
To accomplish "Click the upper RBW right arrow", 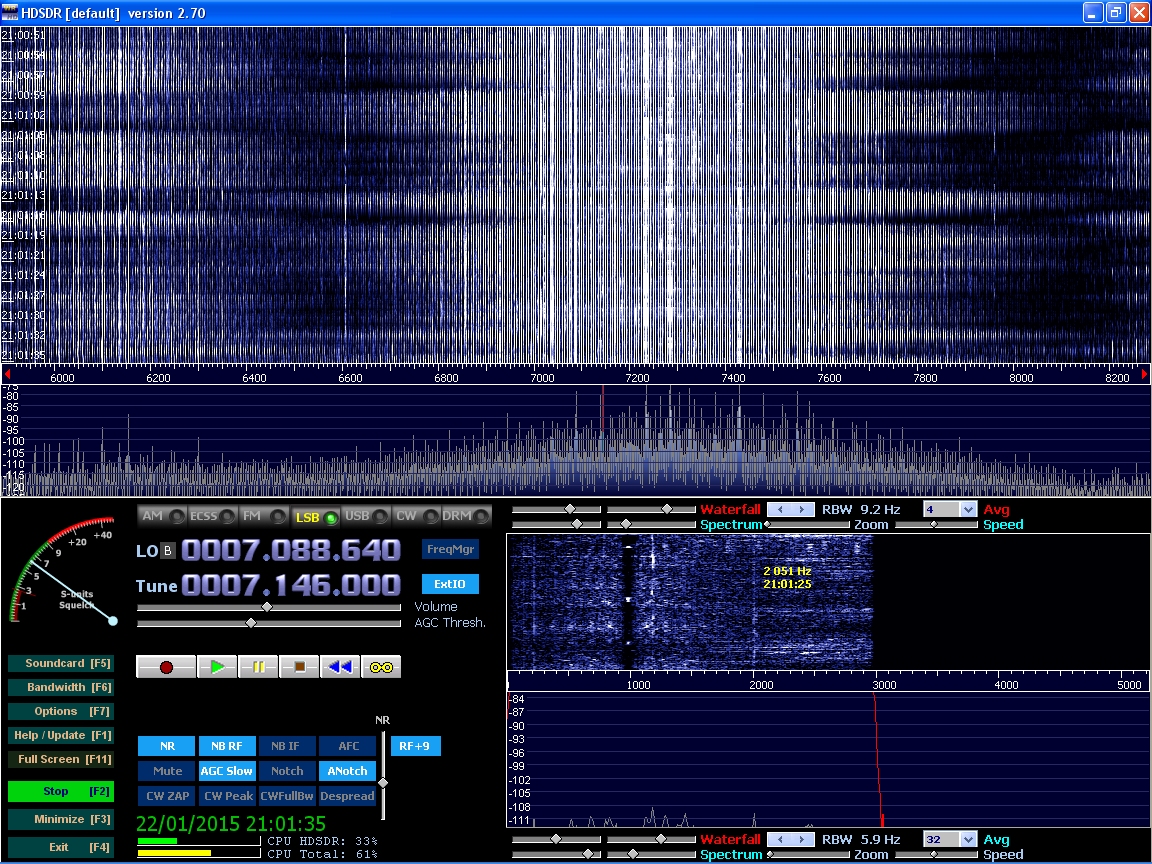I will (802, 509).
